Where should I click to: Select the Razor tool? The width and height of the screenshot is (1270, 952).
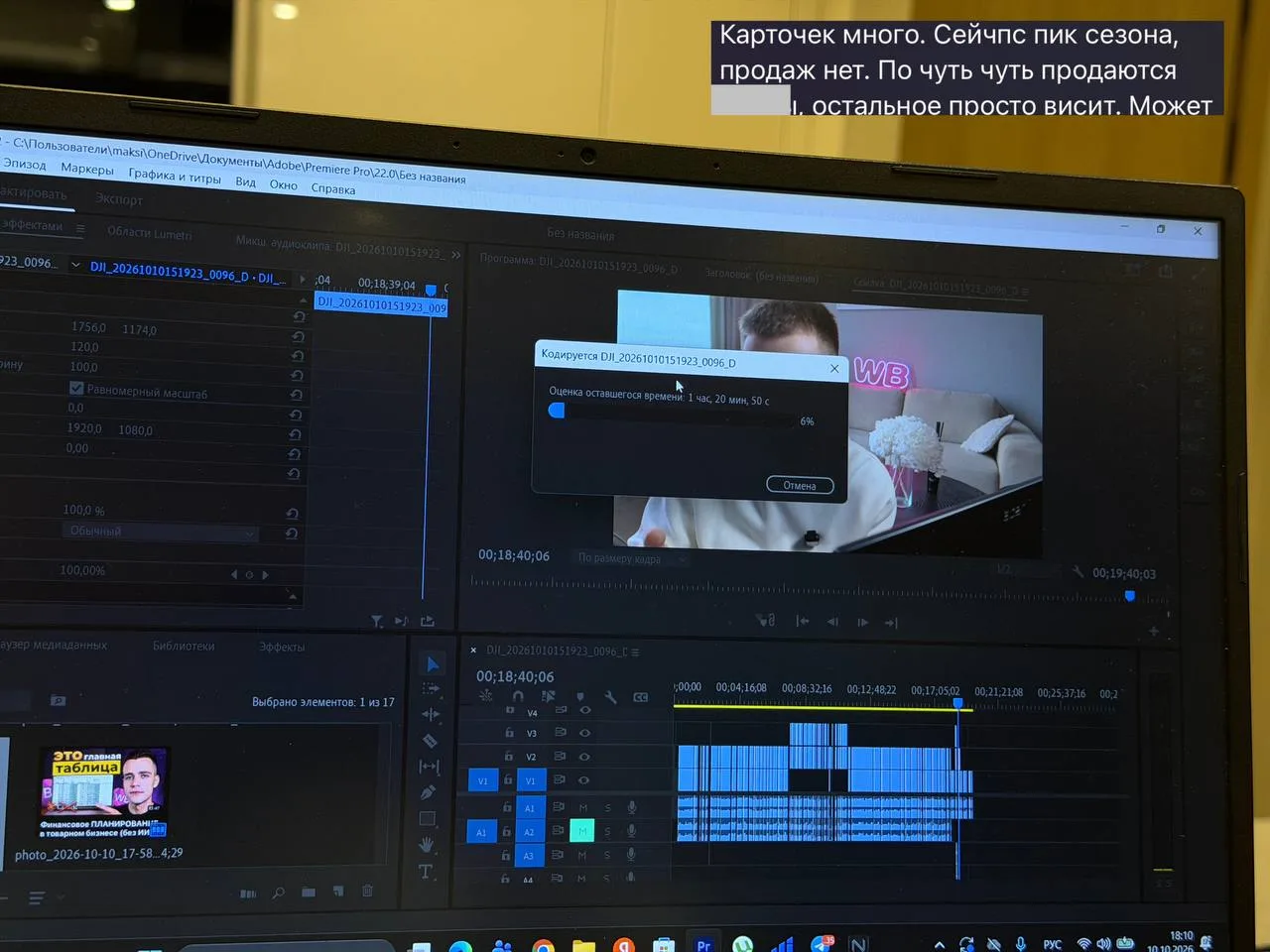point(430,740)
